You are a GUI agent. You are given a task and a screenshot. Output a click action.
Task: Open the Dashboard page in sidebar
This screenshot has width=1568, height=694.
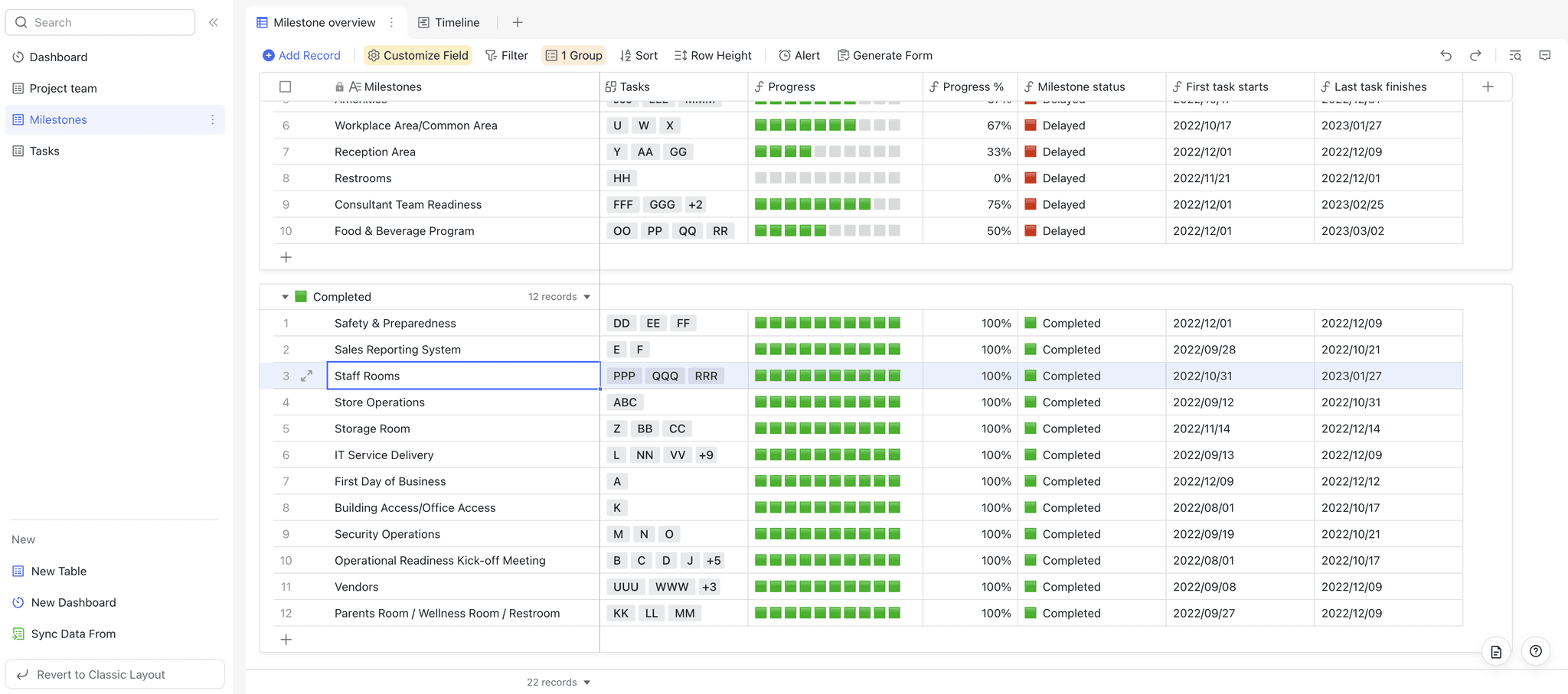[x=58, y=57]
